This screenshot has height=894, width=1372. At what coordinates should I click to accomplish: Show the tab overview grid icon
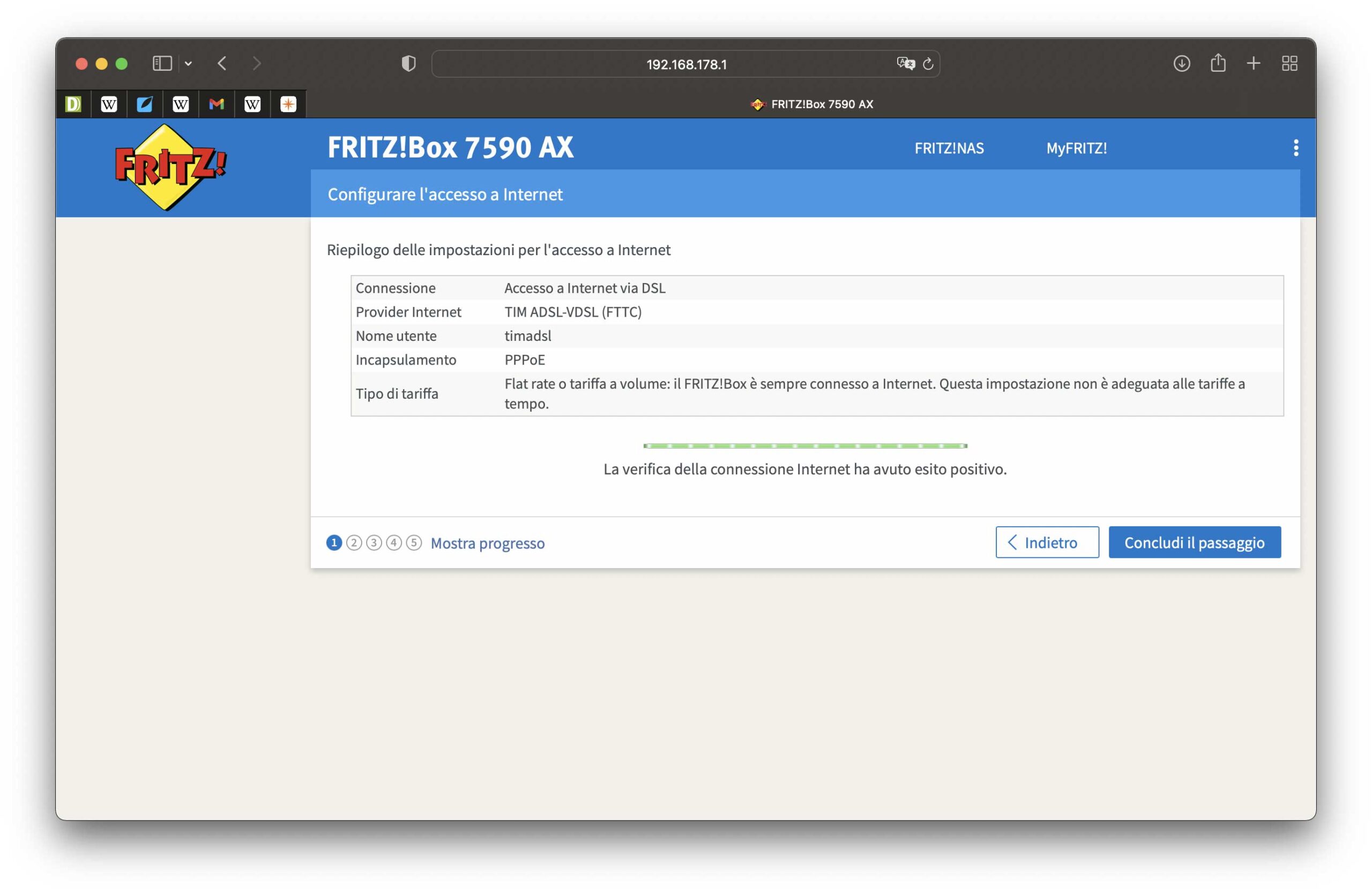pos(1289,63)
